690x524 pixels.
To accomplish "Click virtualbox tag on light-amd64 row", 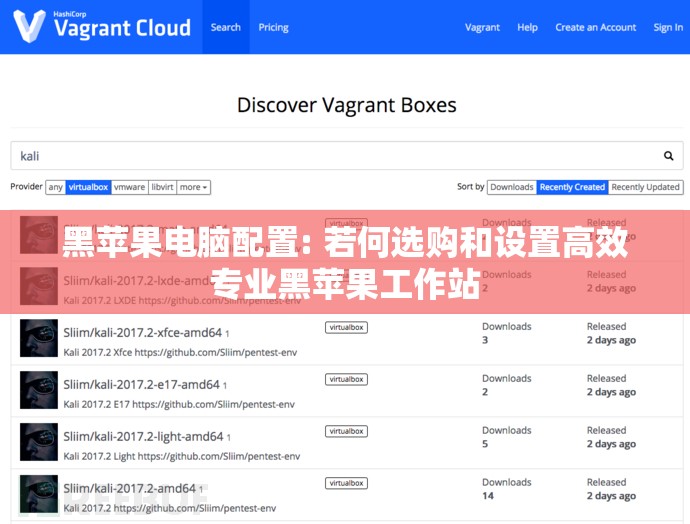I will (x=346, y=431).
